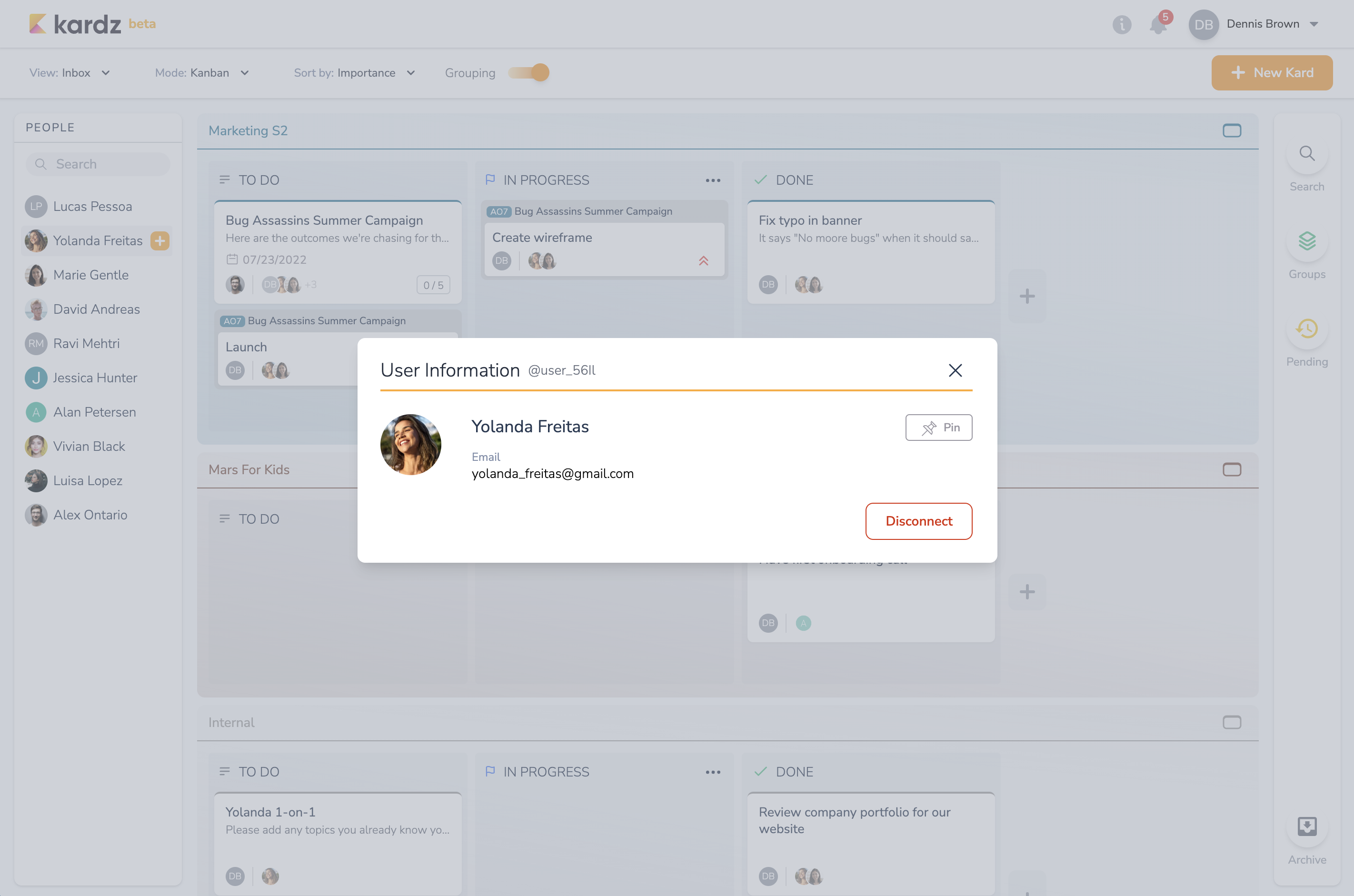Click the New Kard button
This screenshot has width=1354, height=896.
point(1272,72)
